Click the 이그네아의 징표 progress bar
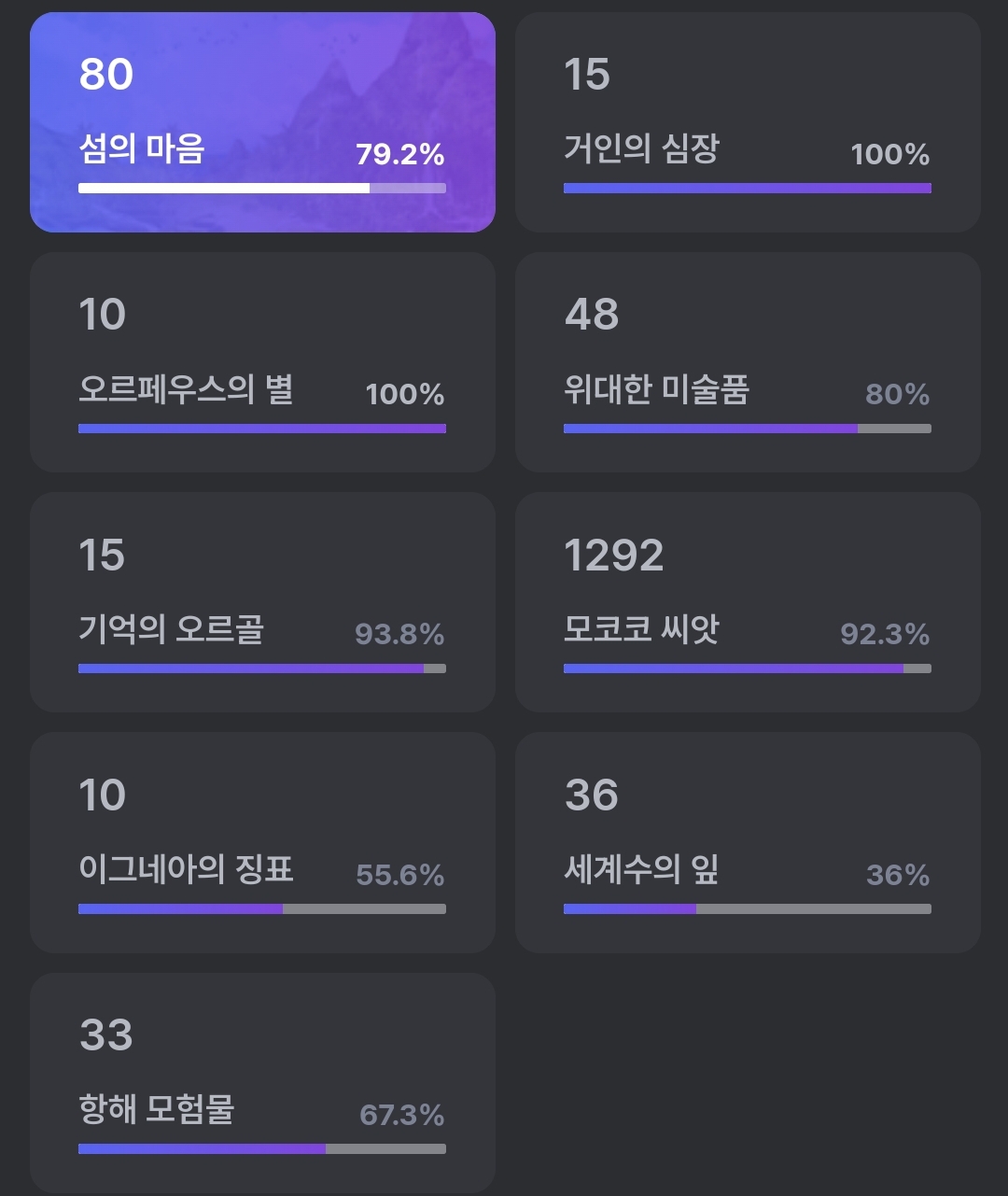Screen dimensions: 1008x1196 click(262, 908)
